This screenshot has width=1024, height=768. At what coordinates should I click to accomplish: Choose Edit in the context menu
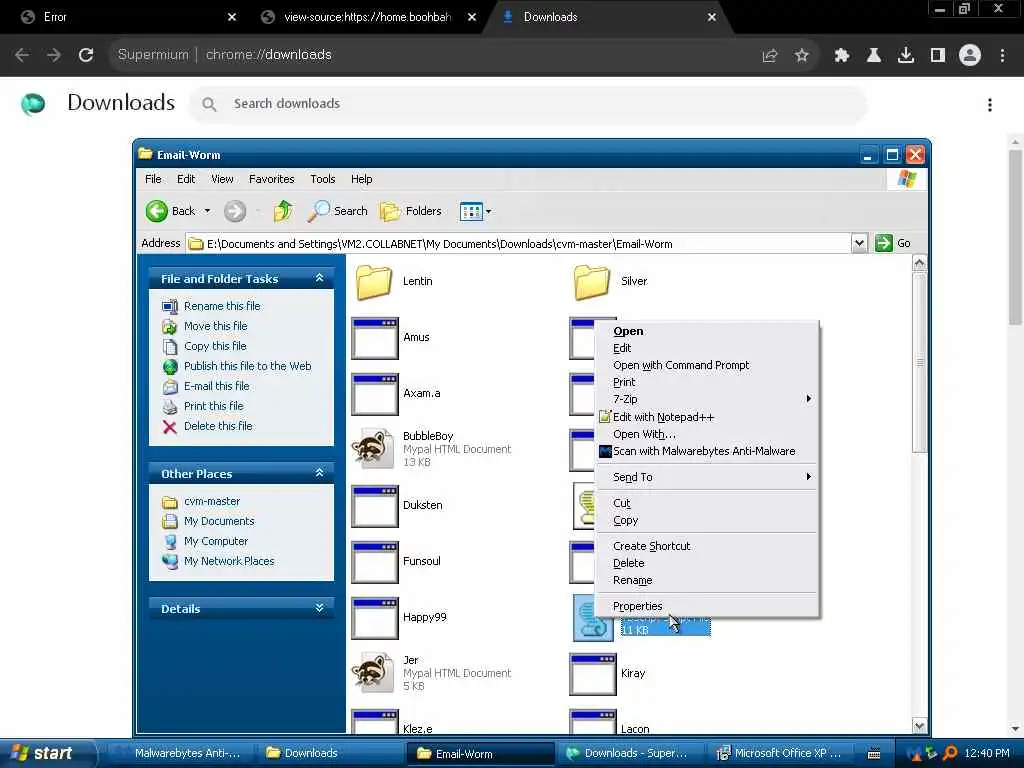707,348
